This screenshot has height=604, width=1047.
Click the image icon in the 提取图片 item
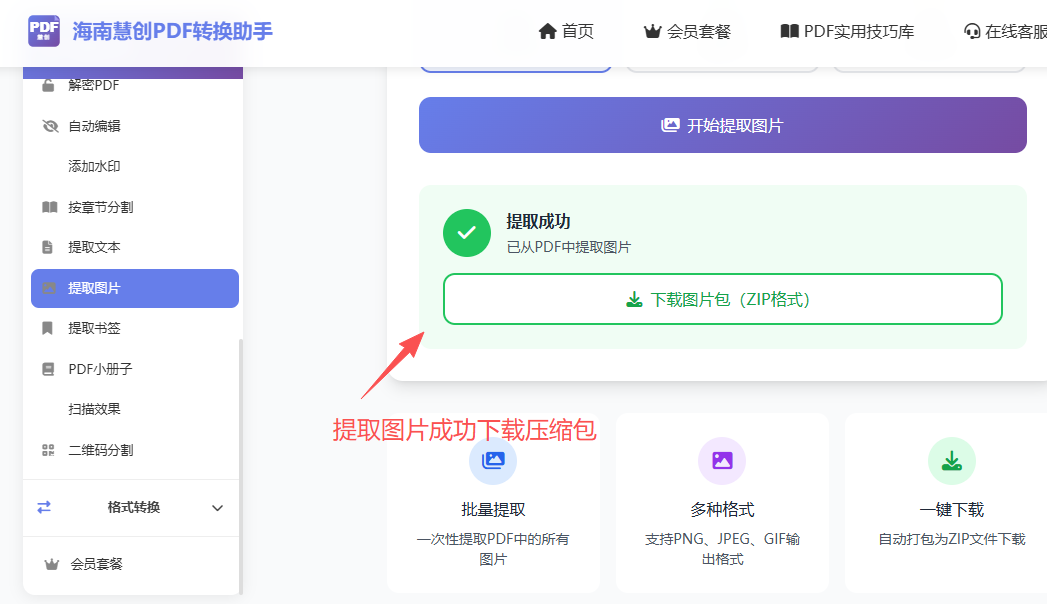49,288
